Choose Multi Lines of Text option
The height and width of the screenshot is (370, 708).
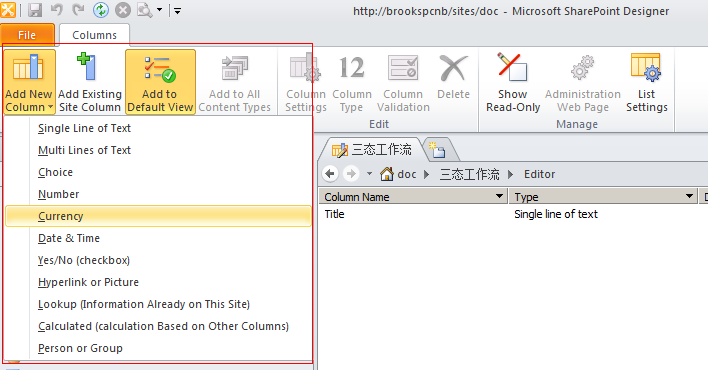coord(158,150)
